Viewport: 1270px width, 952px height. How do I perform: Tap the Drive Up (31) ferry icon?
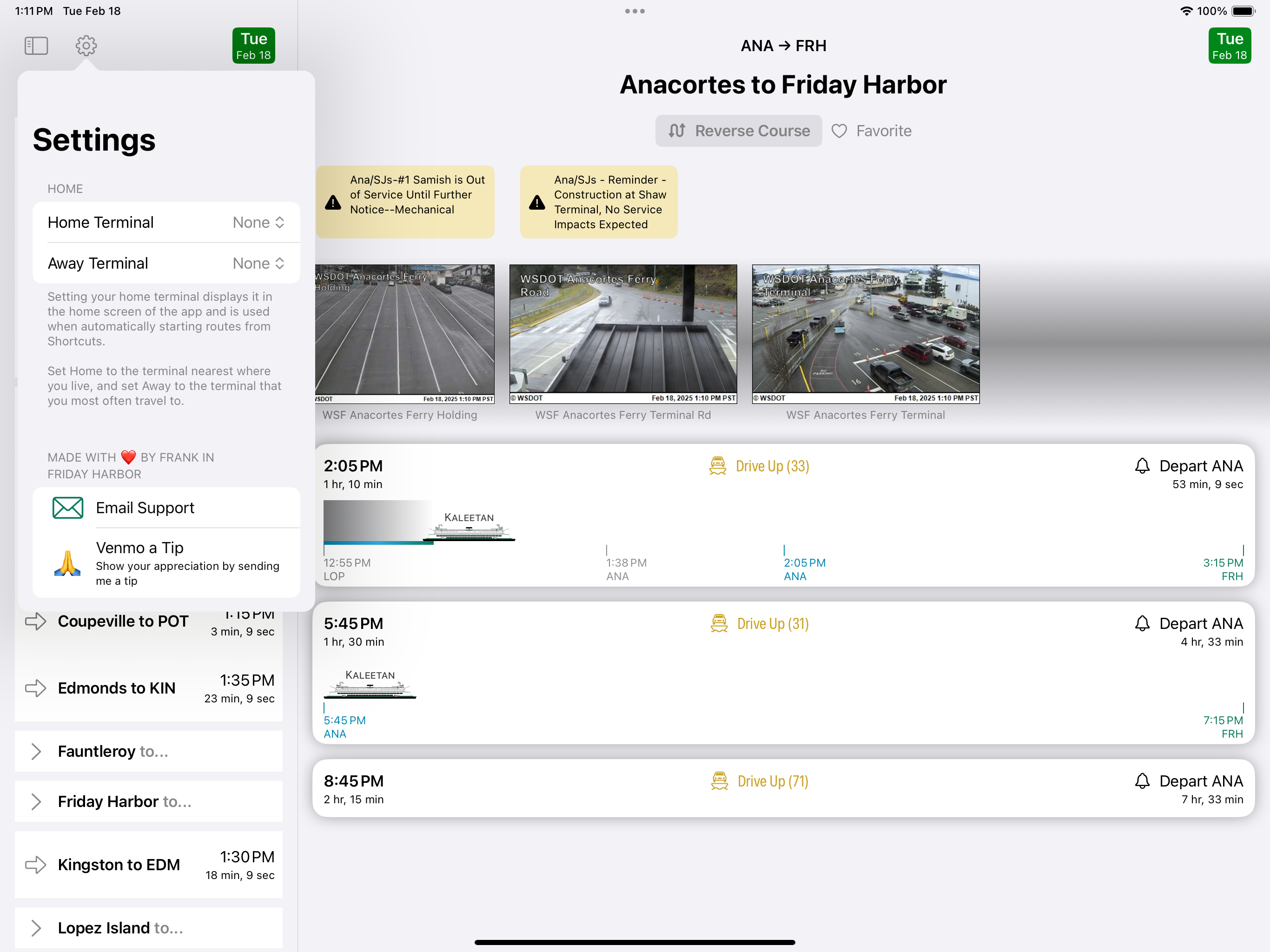click(719, 623)
